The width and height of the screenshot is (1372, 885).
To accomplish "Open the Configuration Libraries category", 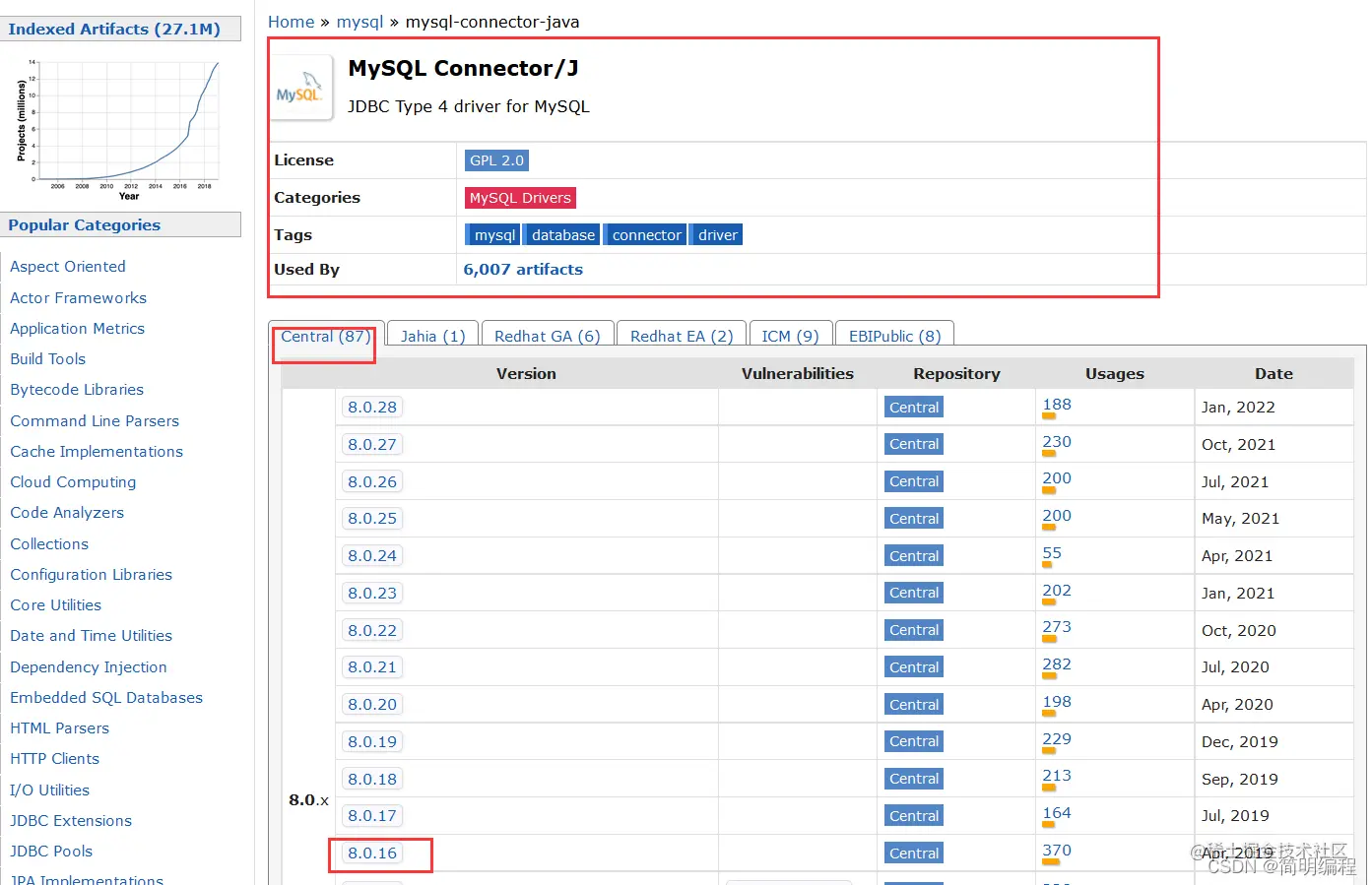I will point(91,575).
